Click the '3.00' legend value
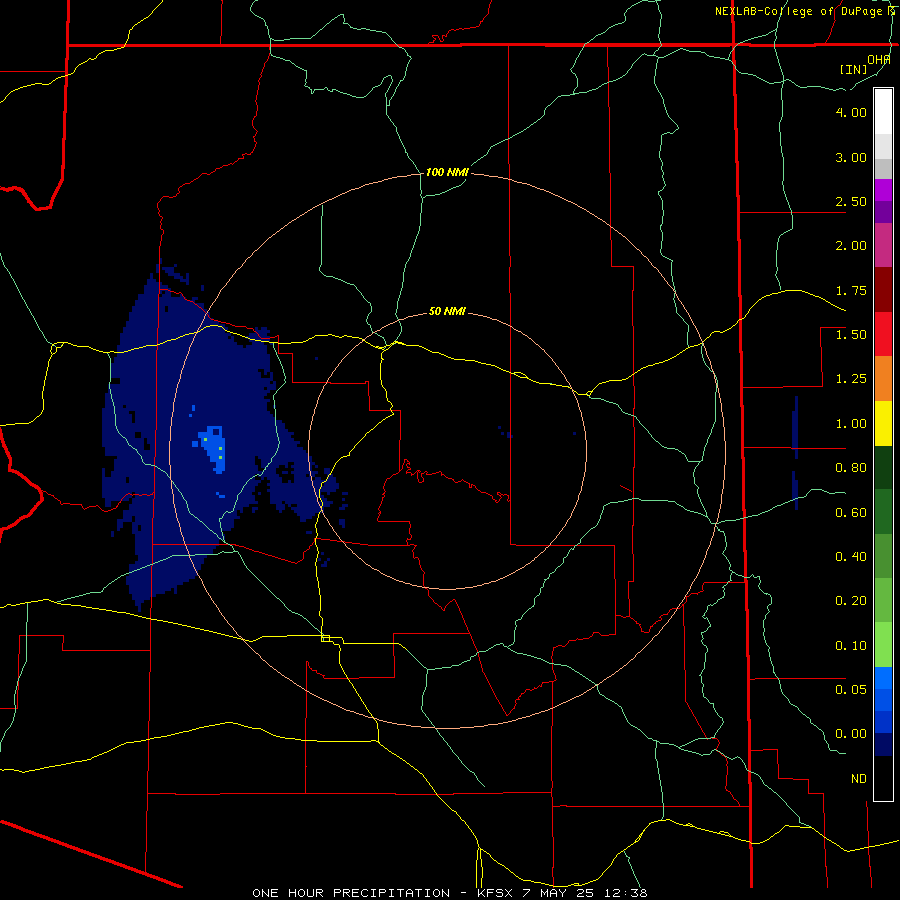This screenshot has width=900, height=900. tap(851, 157)
